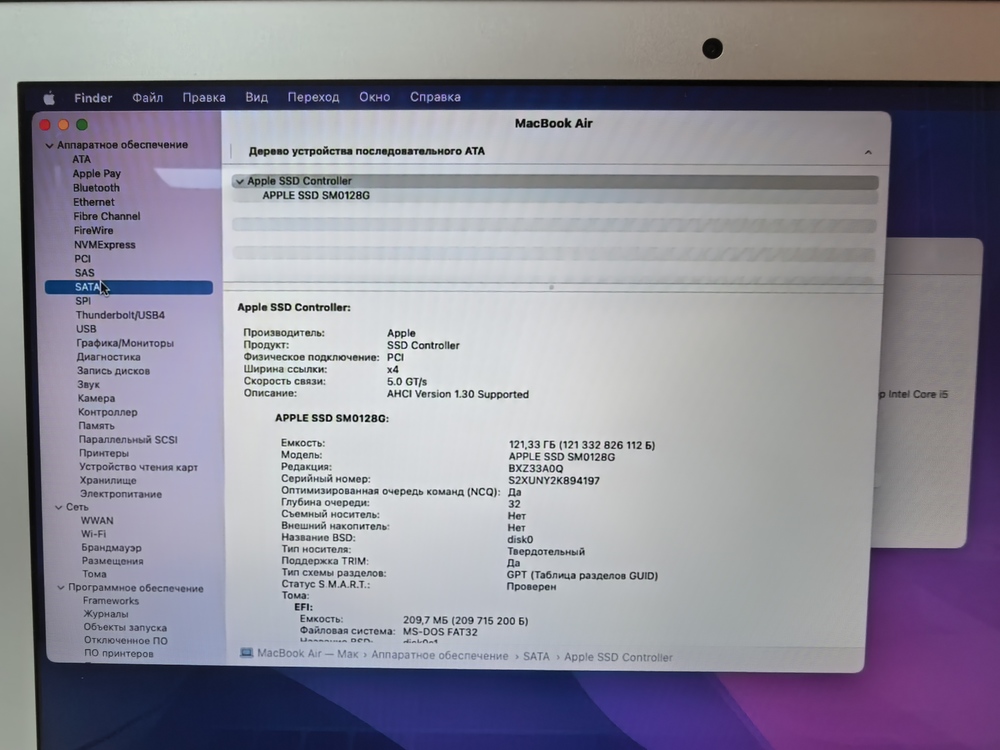This screenshot has height=750, width=1000.
Task: Select Wi-Fi under Сеть
Action: (x=93, y=534)
